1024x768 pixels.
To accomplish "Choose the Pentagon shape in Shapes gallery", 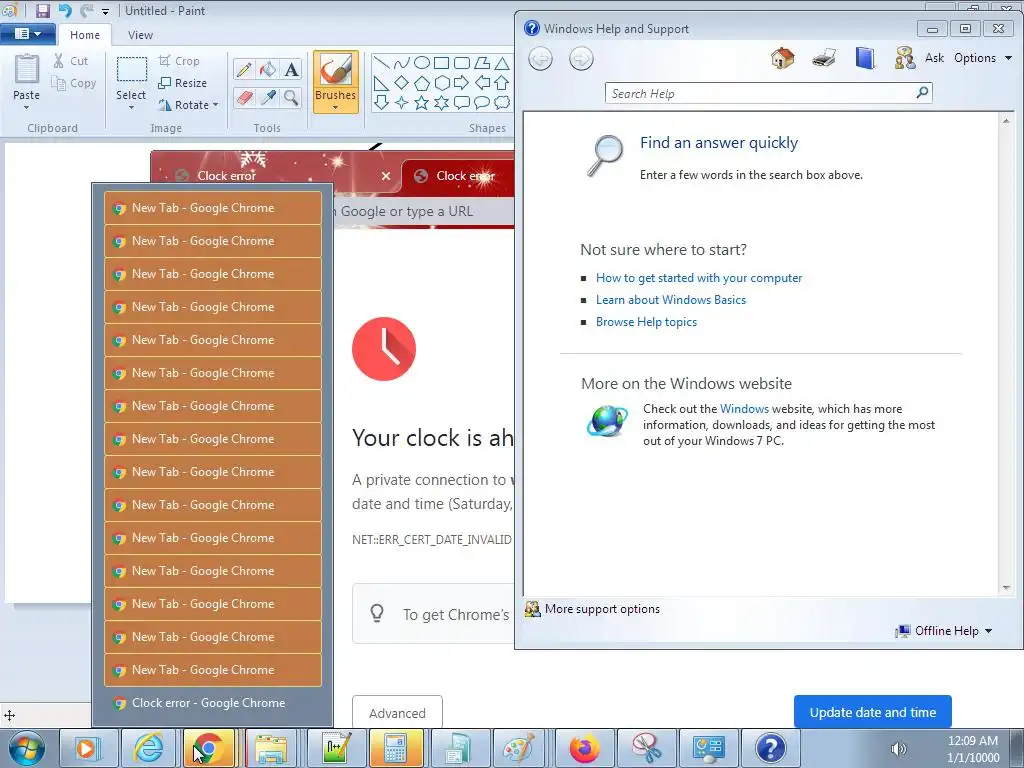I will coord(422,83).
